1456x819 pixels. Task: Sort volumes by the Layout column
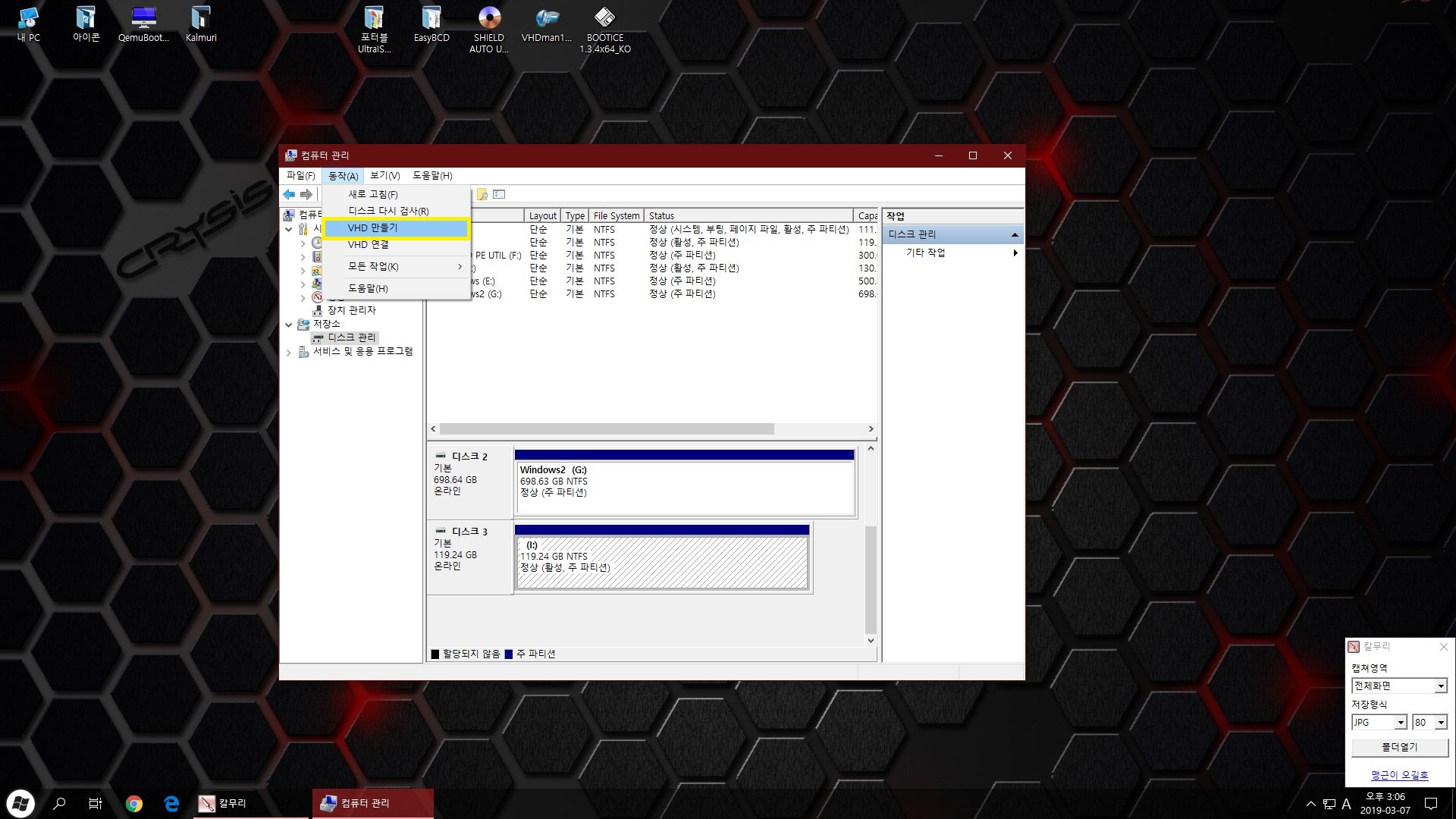click(543, 216)
